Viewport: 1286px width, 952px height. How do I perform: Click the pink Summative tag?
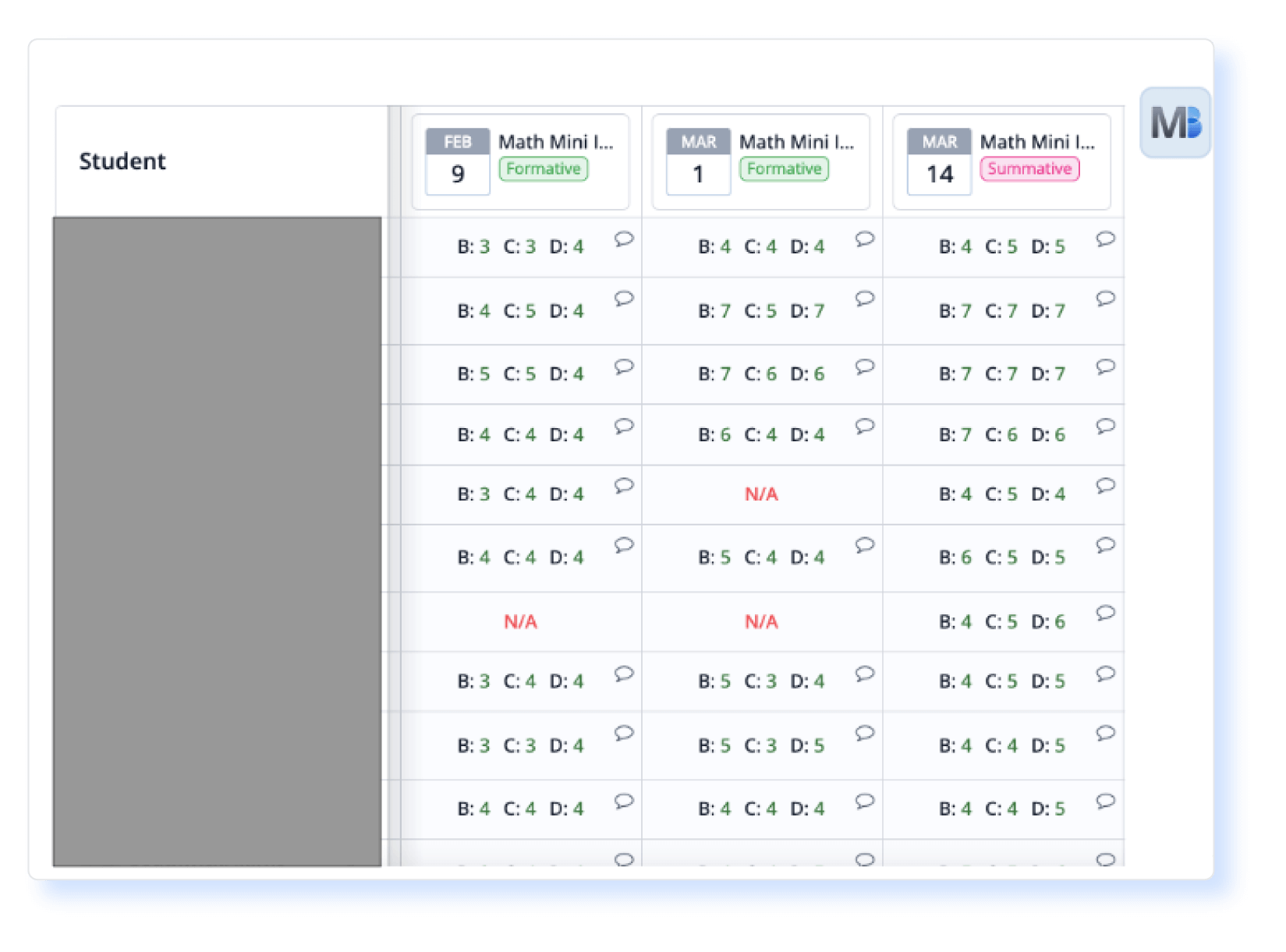[1029, 169]
